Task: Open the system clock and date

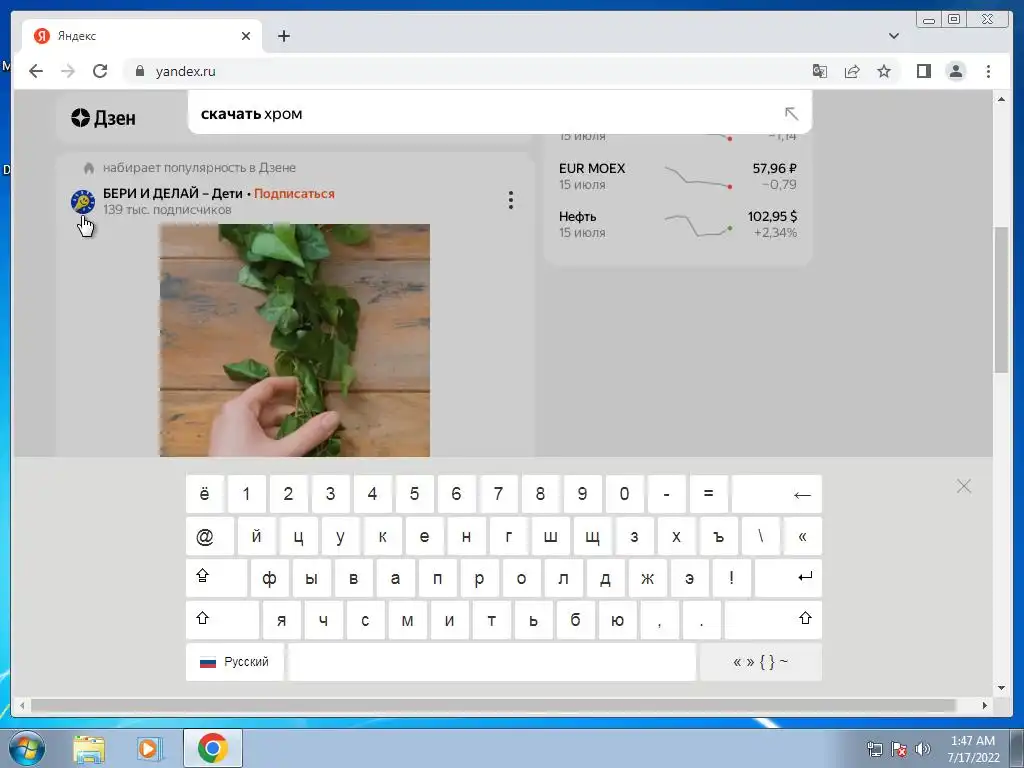Action: point(973,749)
